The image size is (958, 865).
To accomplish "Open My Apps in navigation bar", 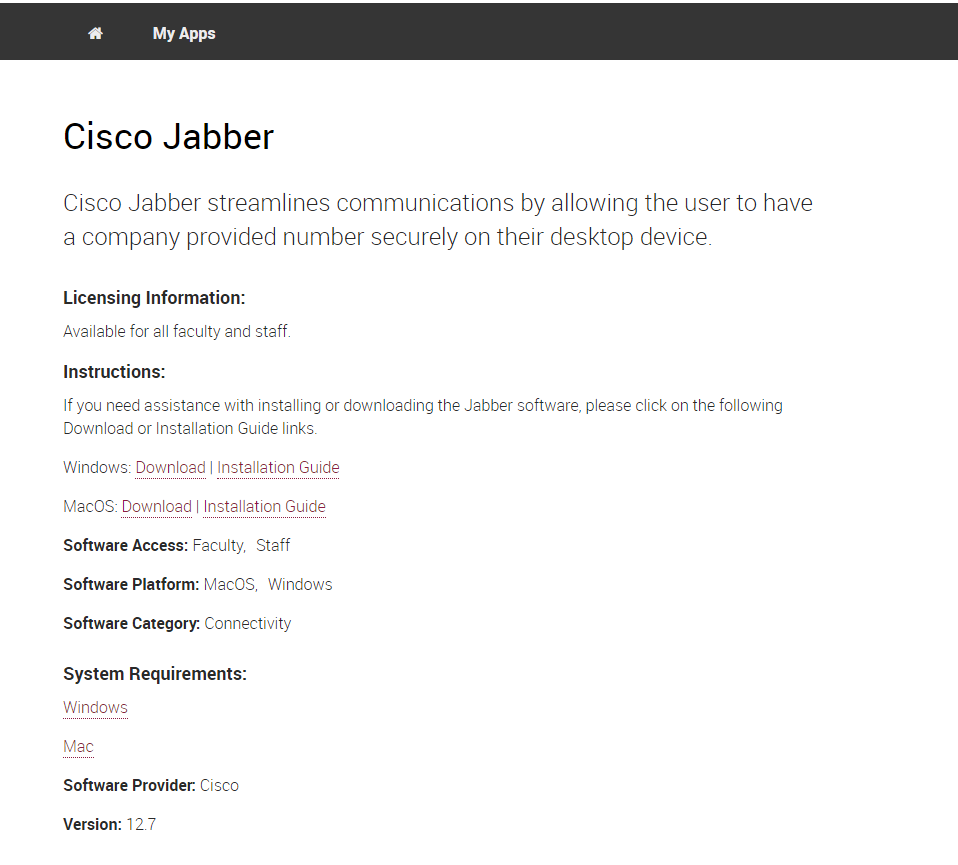I will (184, 33).
